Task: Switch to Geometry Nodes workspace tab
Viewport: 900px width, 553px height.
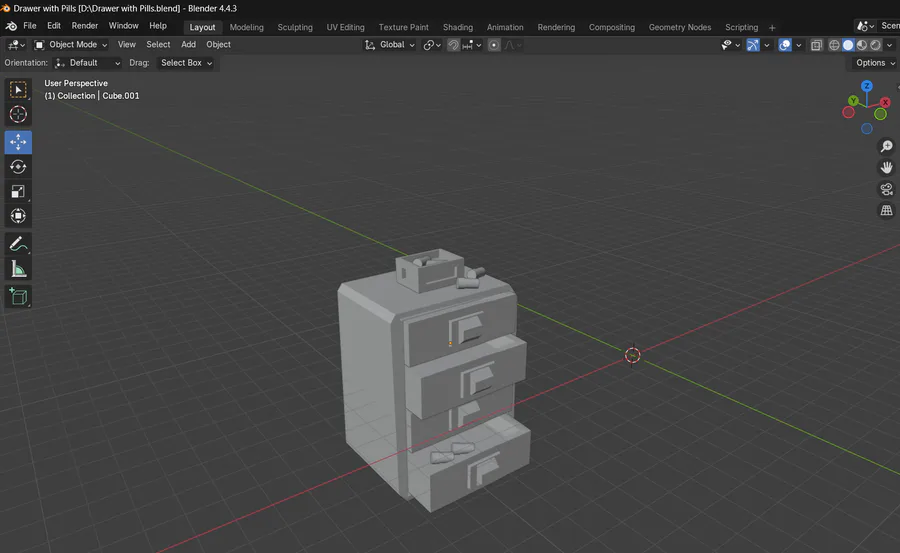Action: click(x=680, y=28)
